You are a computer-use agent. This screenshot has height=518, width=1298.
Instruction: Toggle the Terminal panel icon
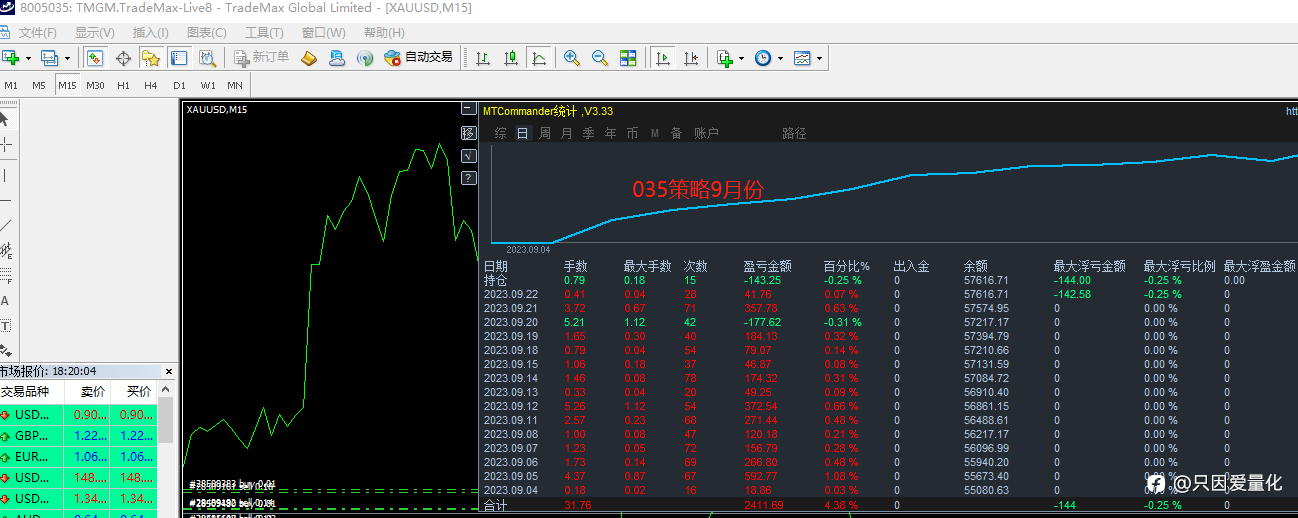[179, 58]
